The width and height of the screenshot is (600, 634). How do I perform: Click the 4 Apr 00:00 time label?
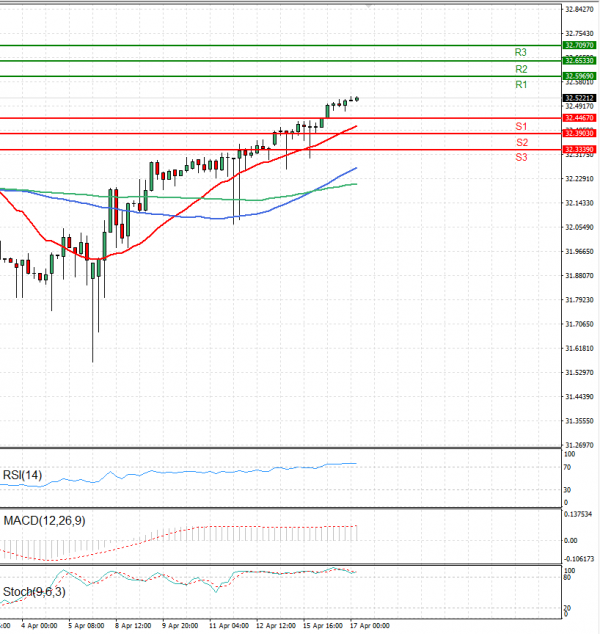pyautogui.click(x=39, y=626)
